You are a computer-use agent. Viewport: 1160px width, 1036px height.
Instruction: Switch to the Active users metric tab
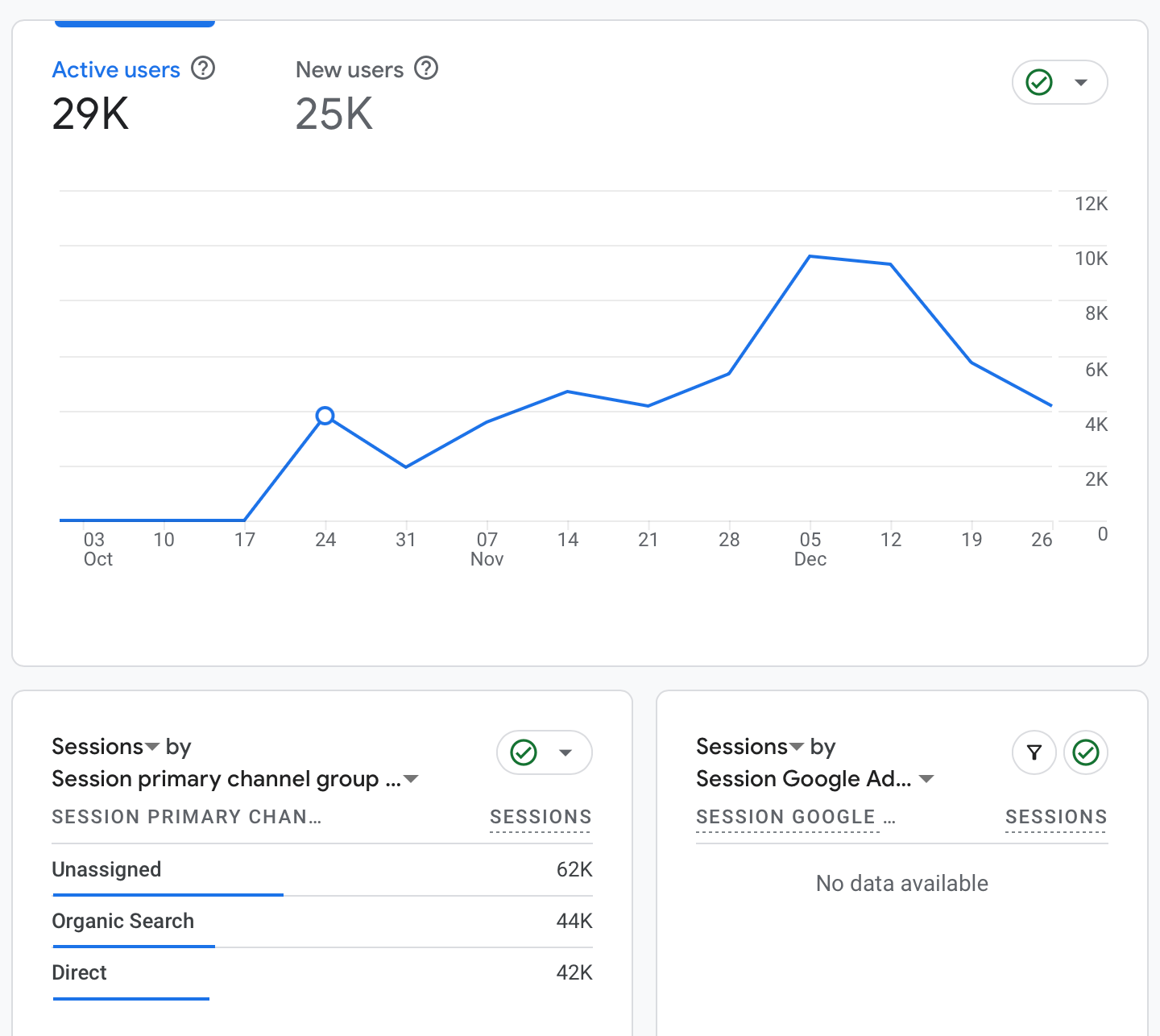(116, 70)
